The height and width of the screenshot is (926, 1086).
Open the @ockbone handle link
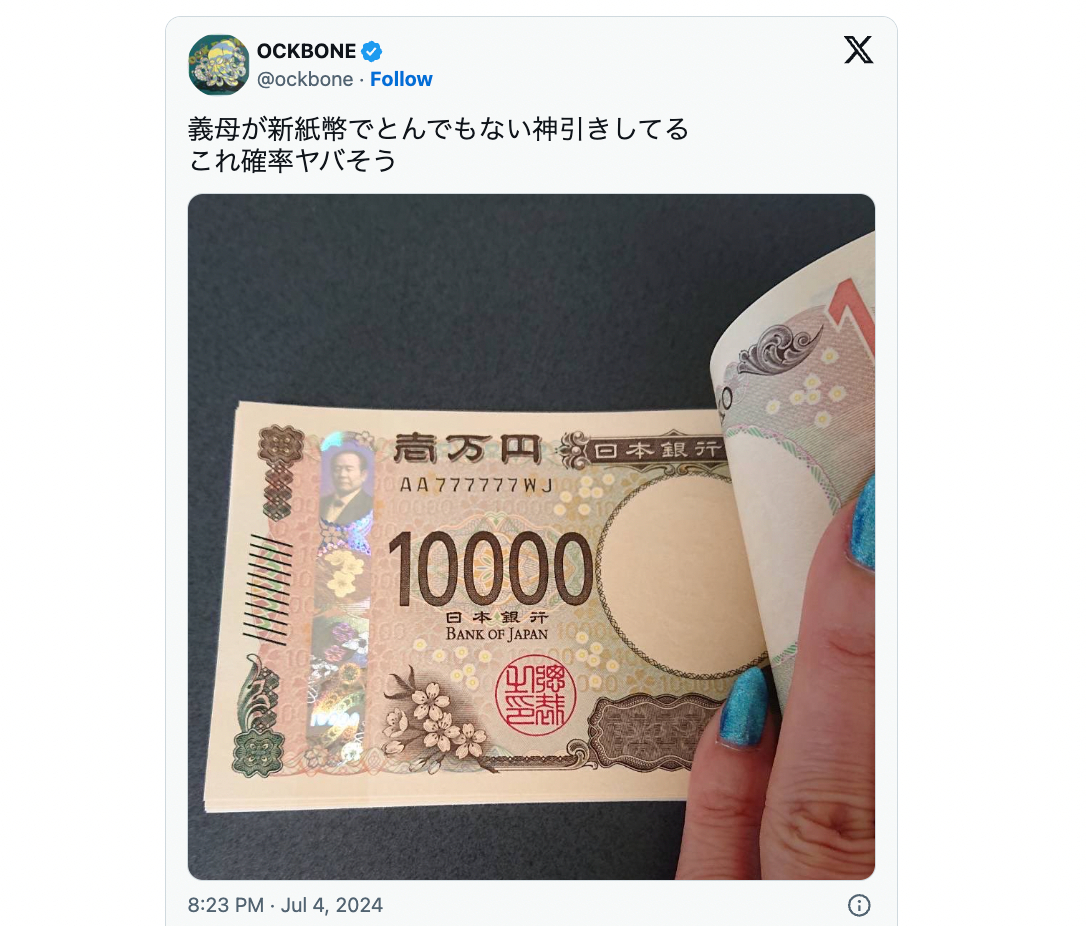click(x=305, y=80)
